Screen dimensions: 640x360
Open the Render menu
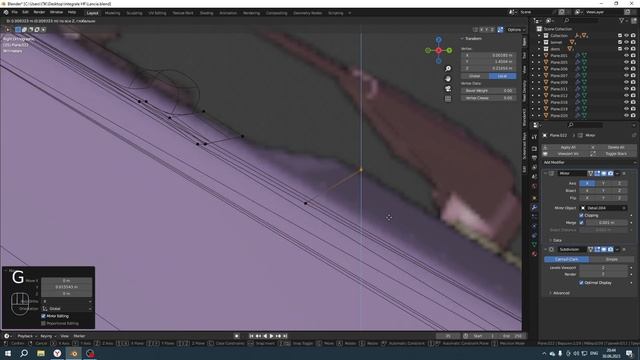pos(39,12)
